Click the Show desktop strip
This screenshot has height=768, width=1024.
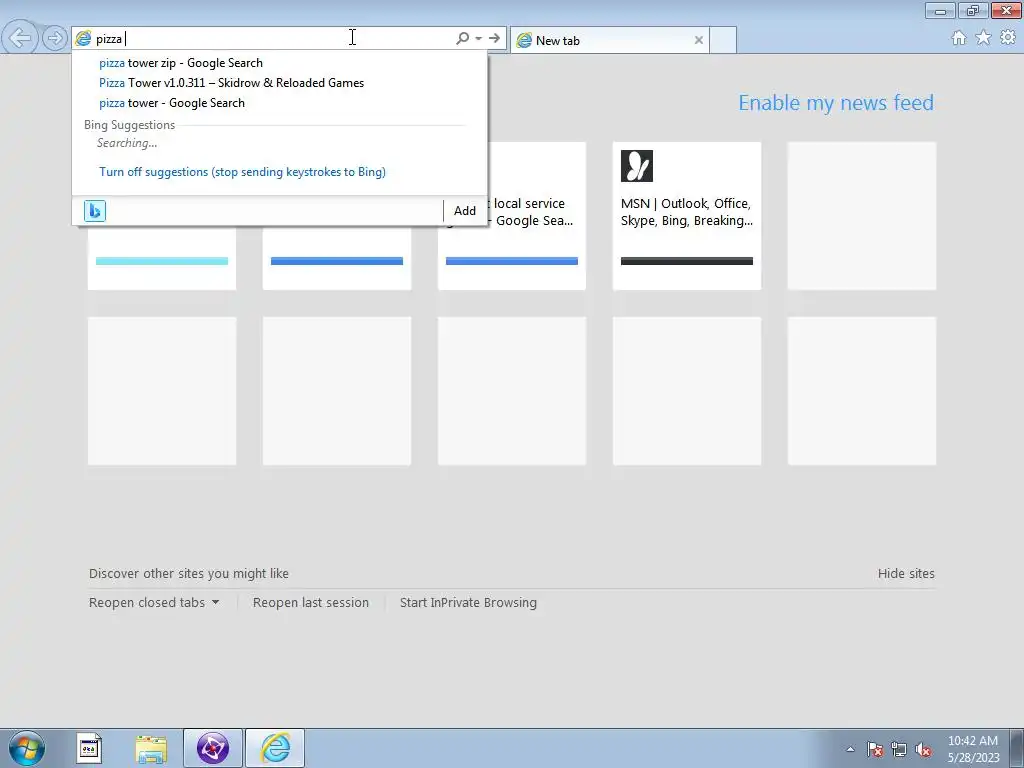(x=1017, y=748)
